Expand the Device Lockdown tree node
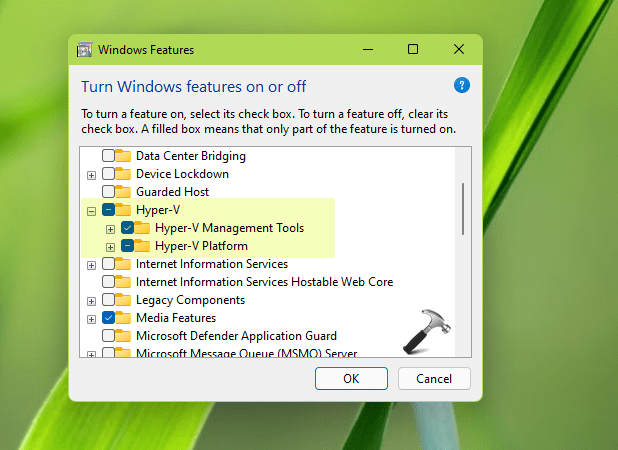This screenshot has width=618, height=450. pos(91,175)
